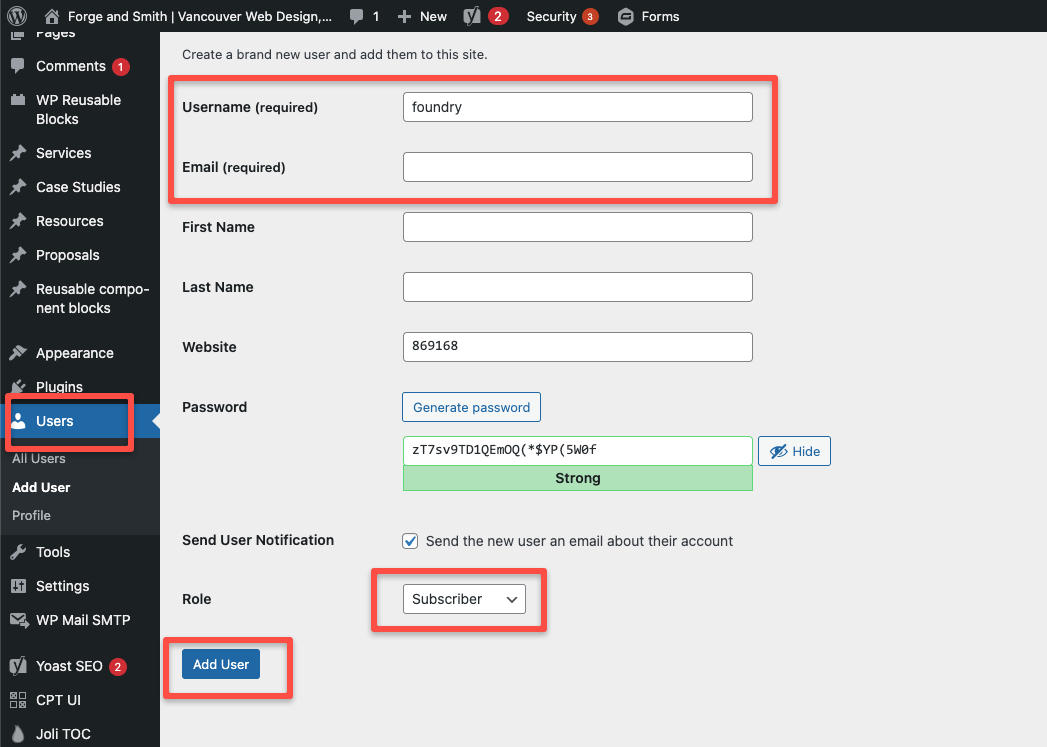Open Tools wrench in sidebar

(18, 552)
